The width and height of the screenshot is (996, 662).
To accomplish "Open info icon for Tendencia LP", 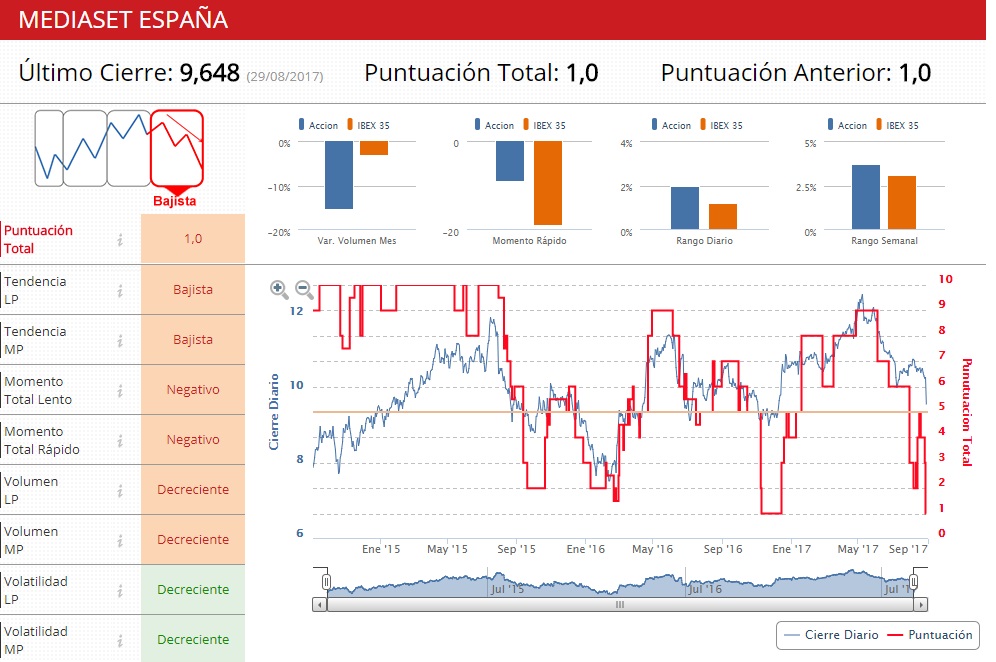I will (x=120, y=290).
